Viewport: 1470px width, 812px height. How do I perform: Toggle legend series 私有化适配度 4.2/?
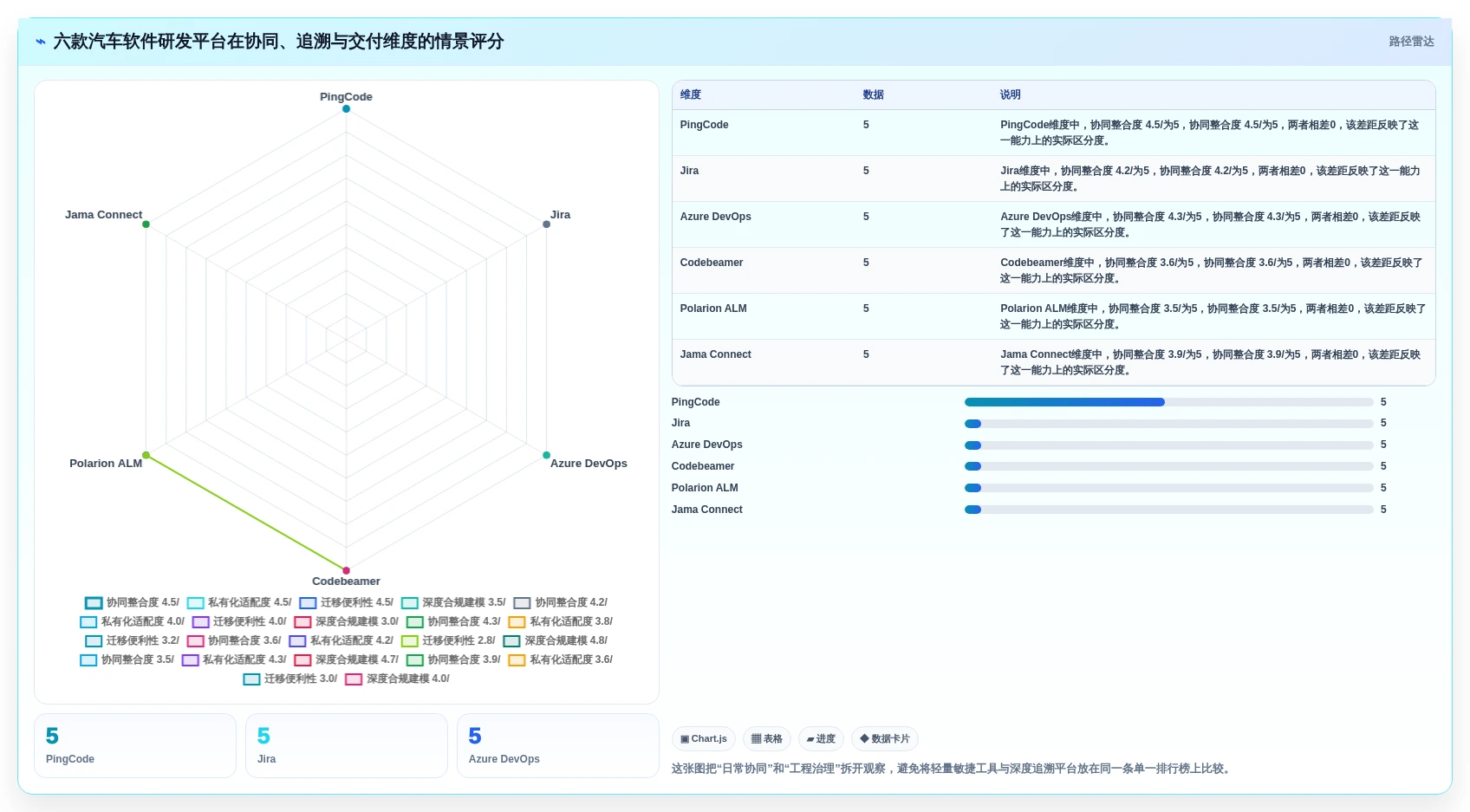click(341, 640)
